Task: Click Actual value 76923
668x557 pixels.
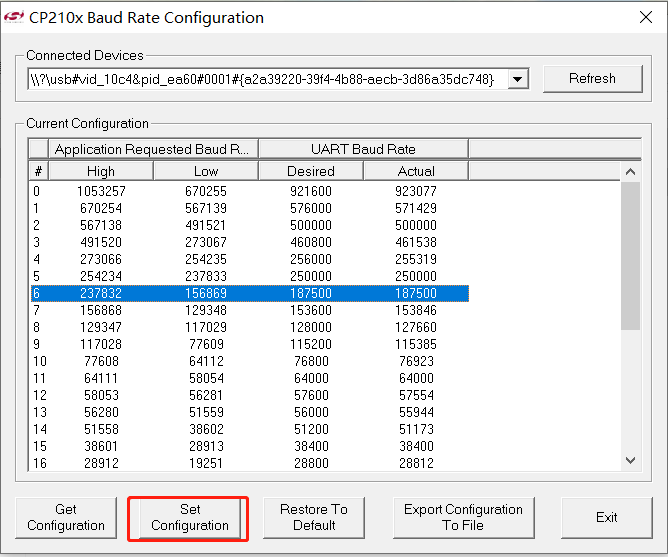Action: pyautogui.click(x=416, y=361)
